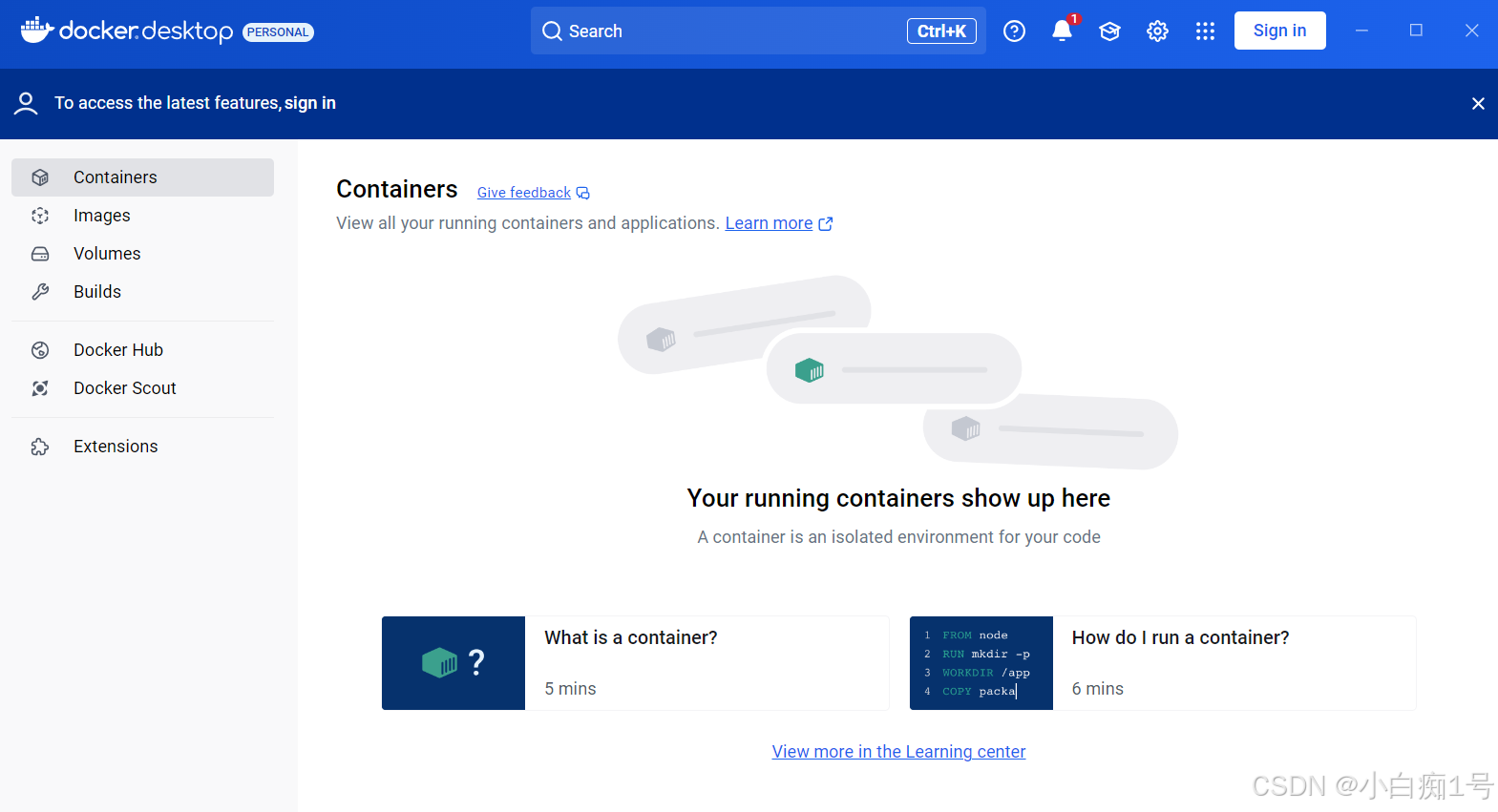Click the Containers sidebar icon
The height and width of the screenshot is (812, 1498).
coord(40,177)
